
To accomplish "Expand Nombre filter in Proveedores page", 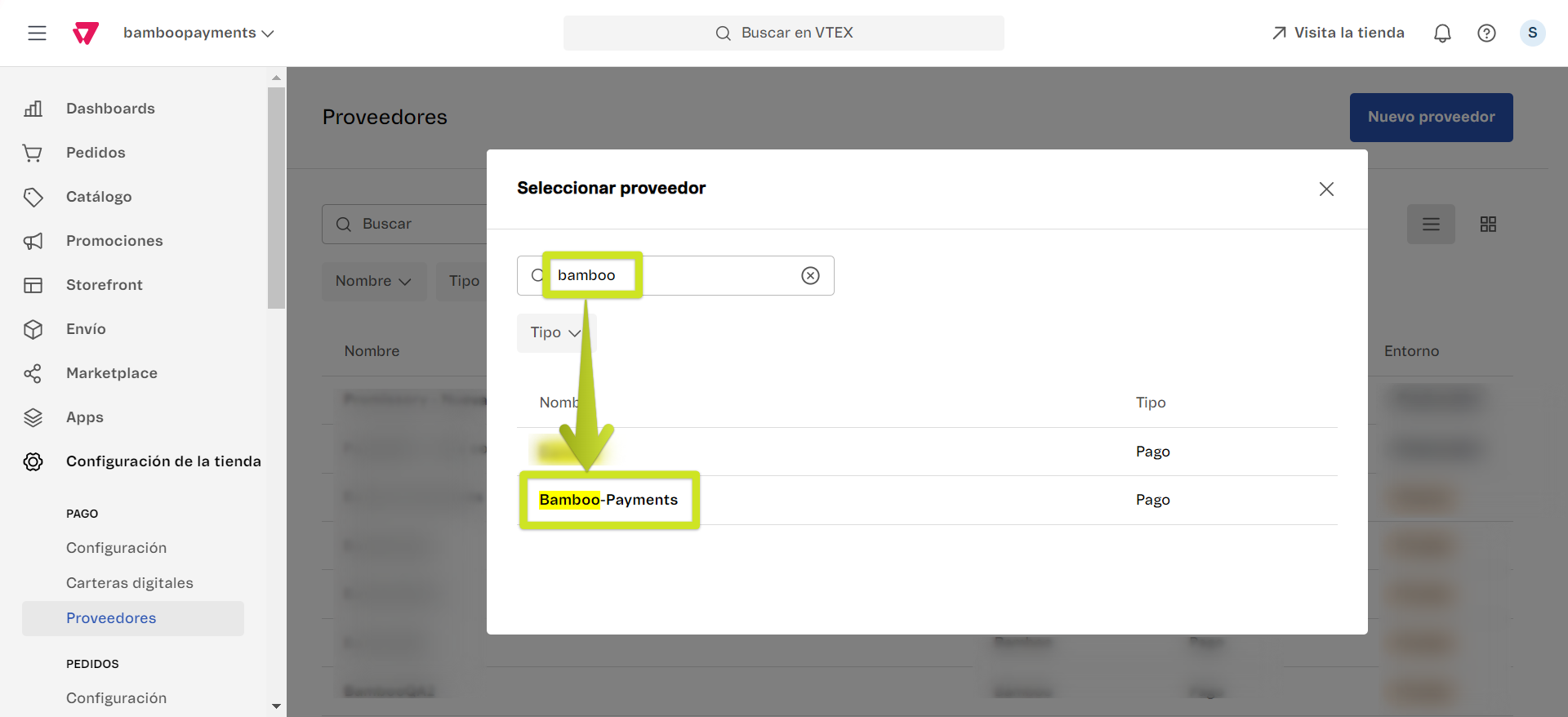I will click(x=373, y=281).
